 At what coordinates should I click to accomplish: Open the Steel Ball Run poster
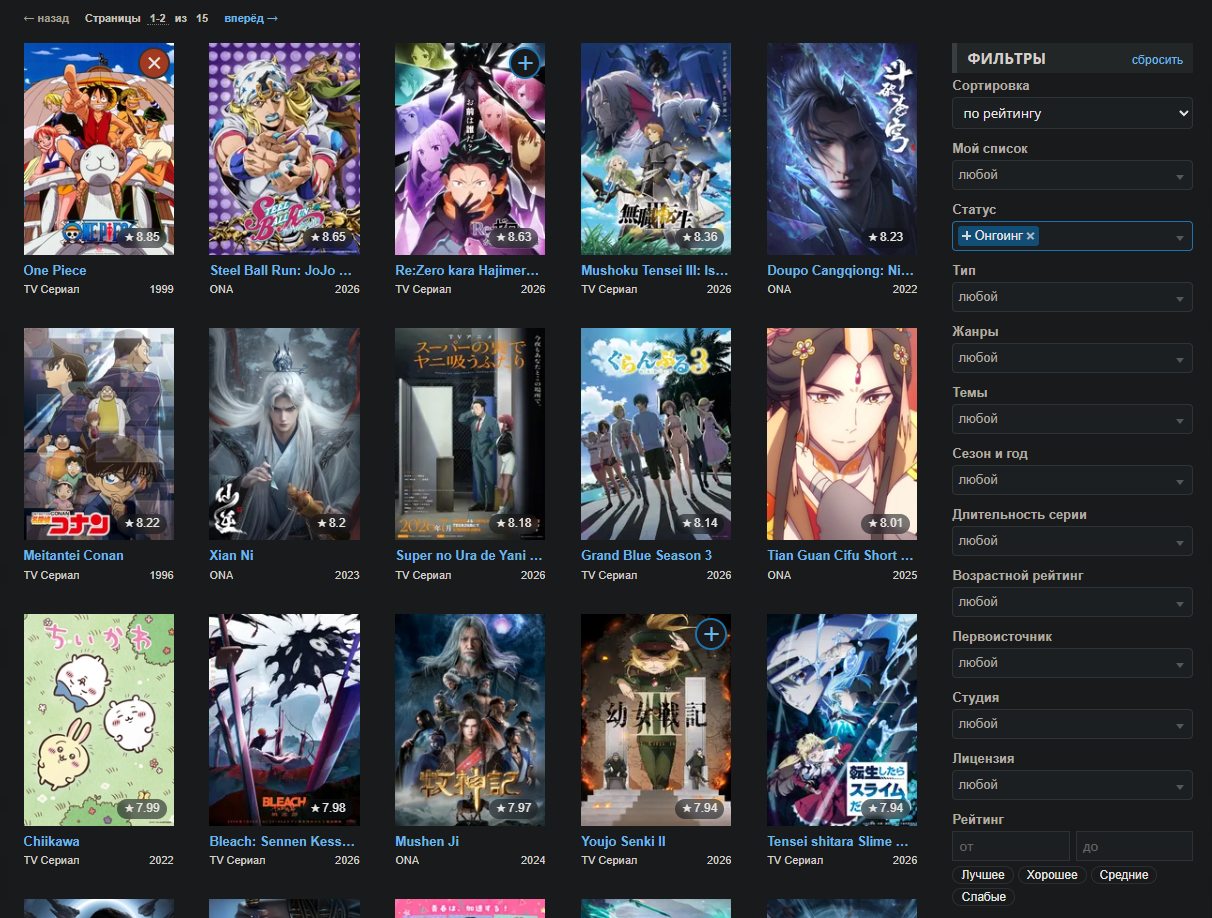pos(284,149)
